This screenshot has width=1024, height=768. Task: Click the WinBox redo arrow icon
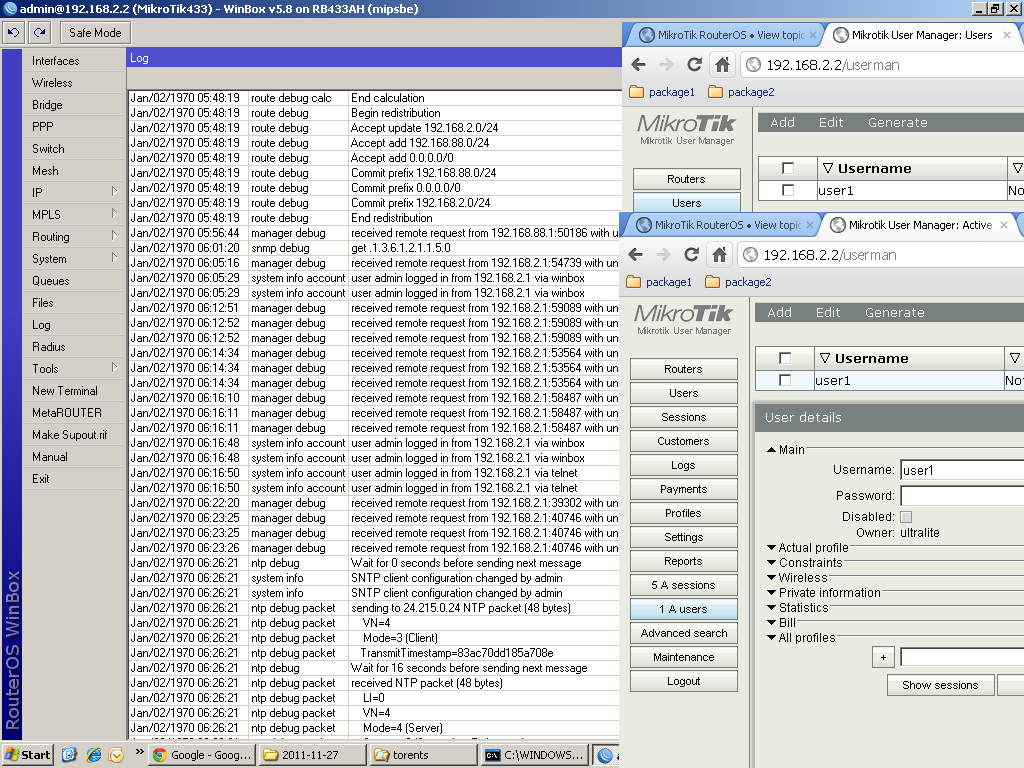[x=40, y=33]
